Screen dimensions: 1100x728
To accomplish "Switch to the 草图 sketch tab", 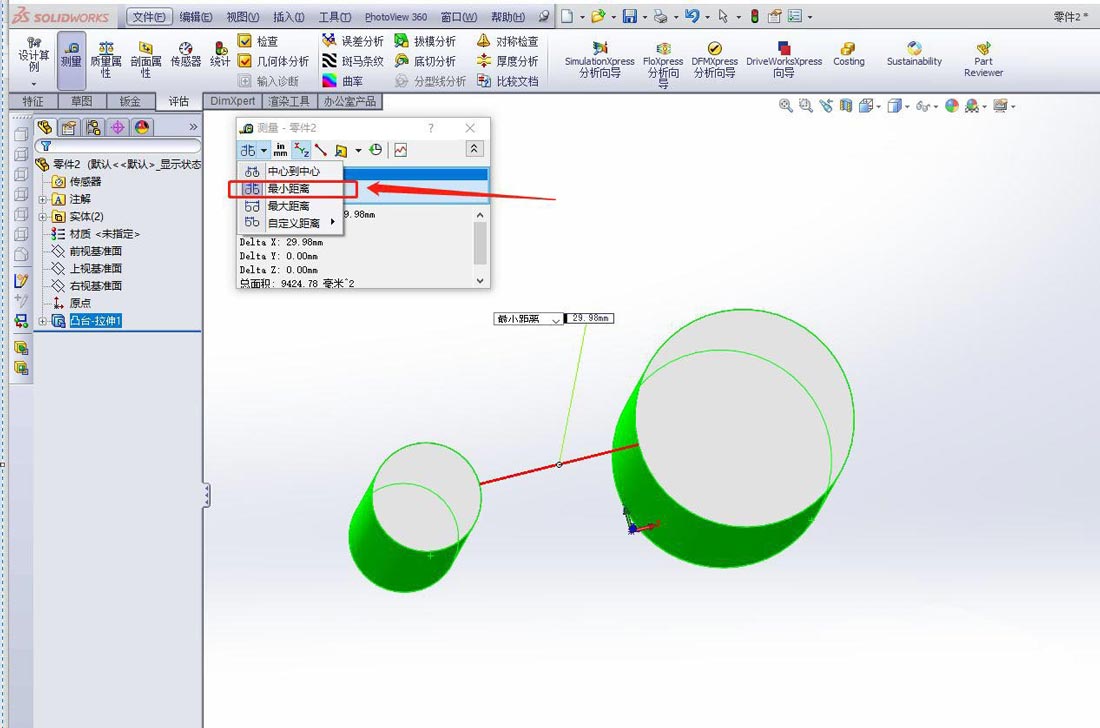I will coord(81,101).
